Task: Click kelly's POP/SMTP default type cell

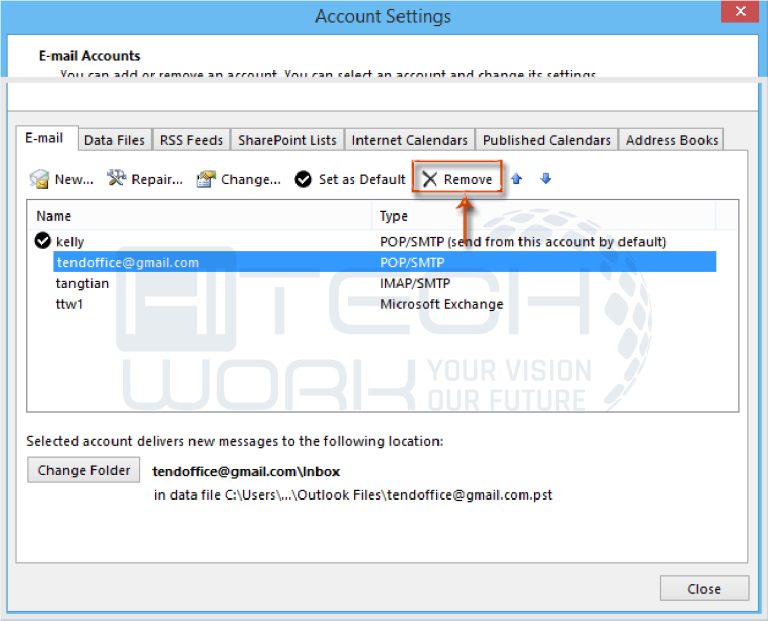Action: point(523,241)
